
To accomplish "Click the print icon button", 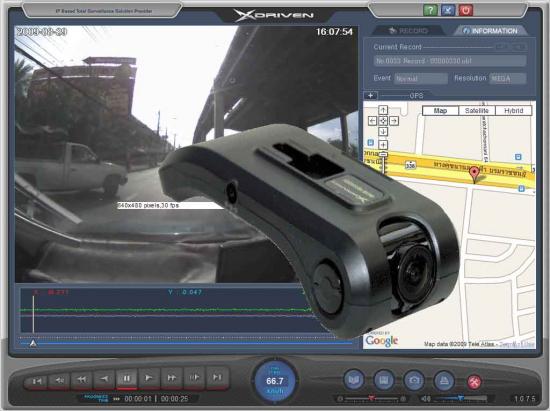I will pyautogui.click(x=444, y=380).
